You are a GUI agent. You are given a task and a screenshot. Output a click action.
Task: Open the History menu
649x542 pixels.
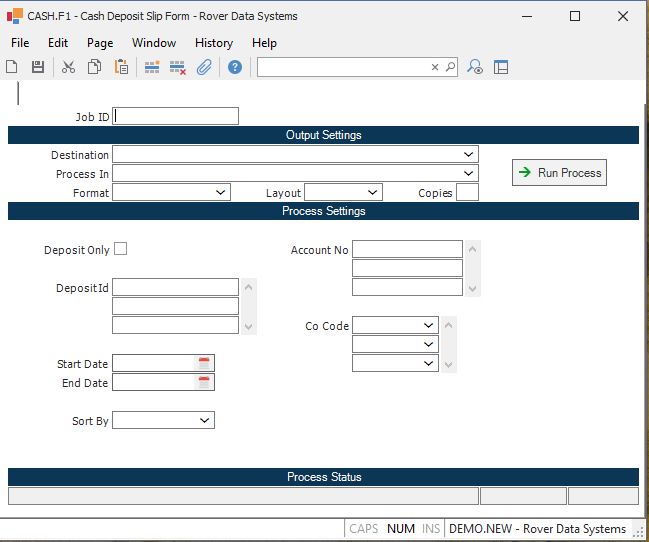pos(213,43)
